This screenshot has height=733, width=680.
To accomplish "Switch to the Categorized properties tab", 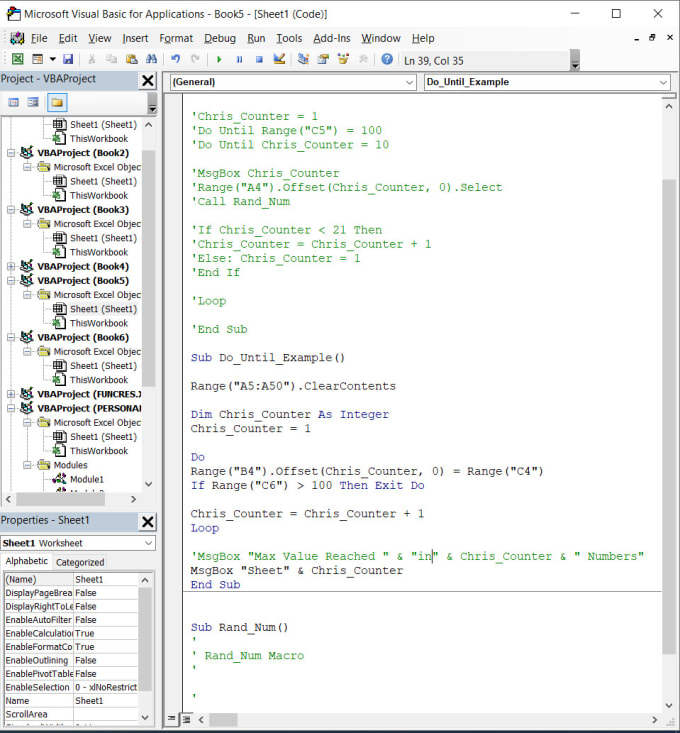I will point(80,562).
